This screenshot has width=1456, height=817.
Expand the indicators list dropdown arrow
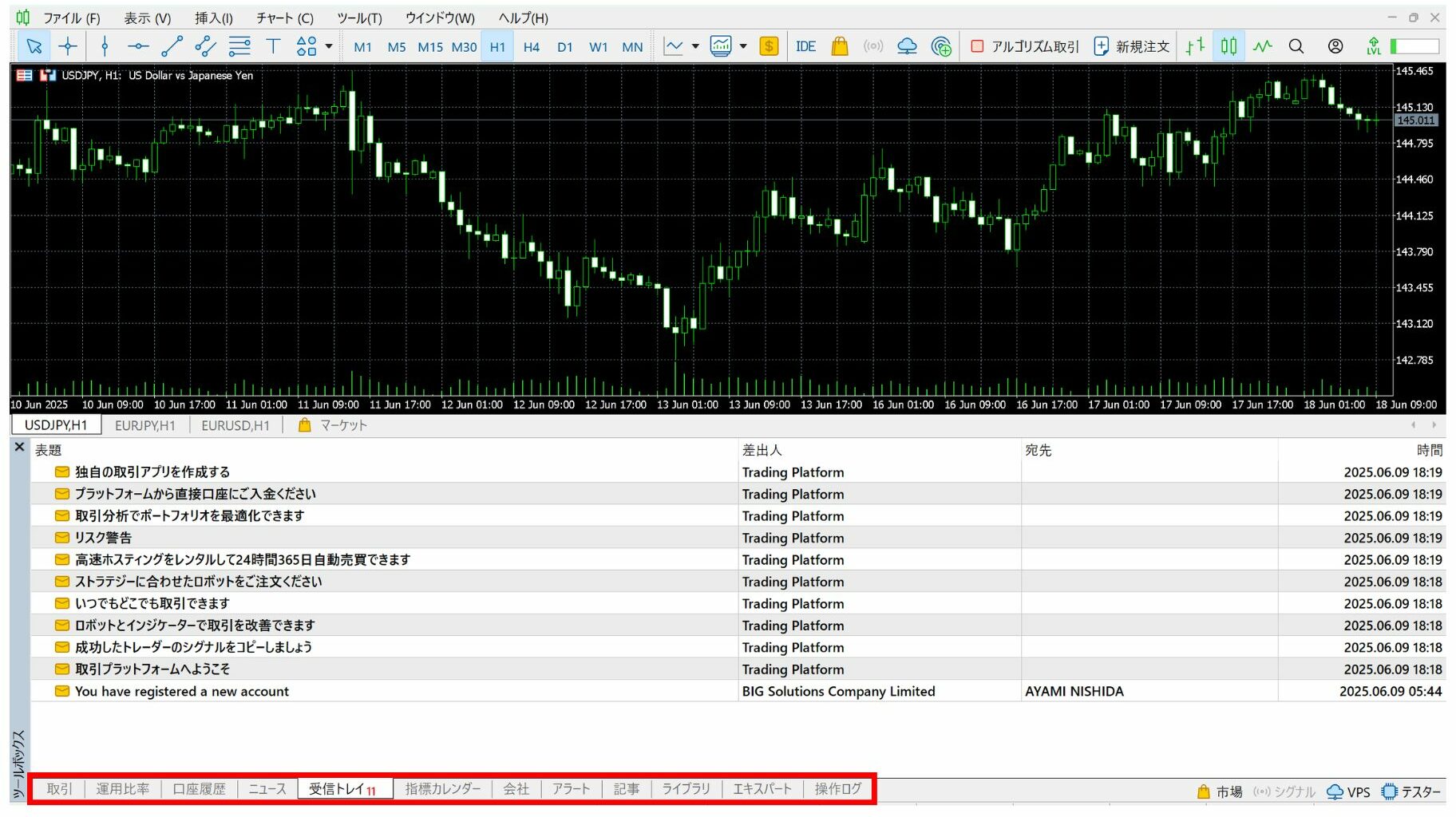[x=695, y=46]
